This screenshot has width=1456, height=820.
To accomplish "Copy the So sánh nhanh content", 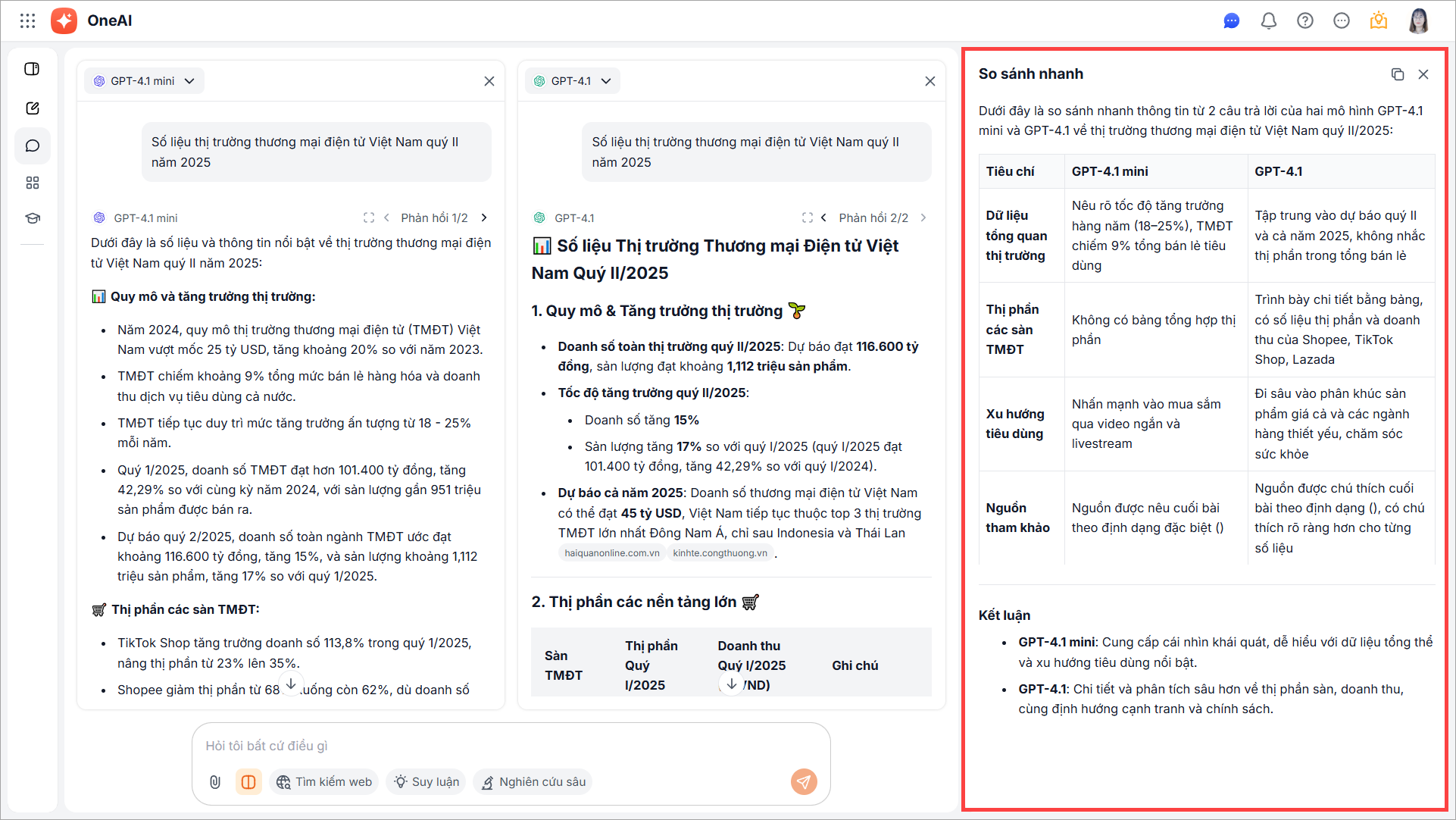I will (1397, 74).
